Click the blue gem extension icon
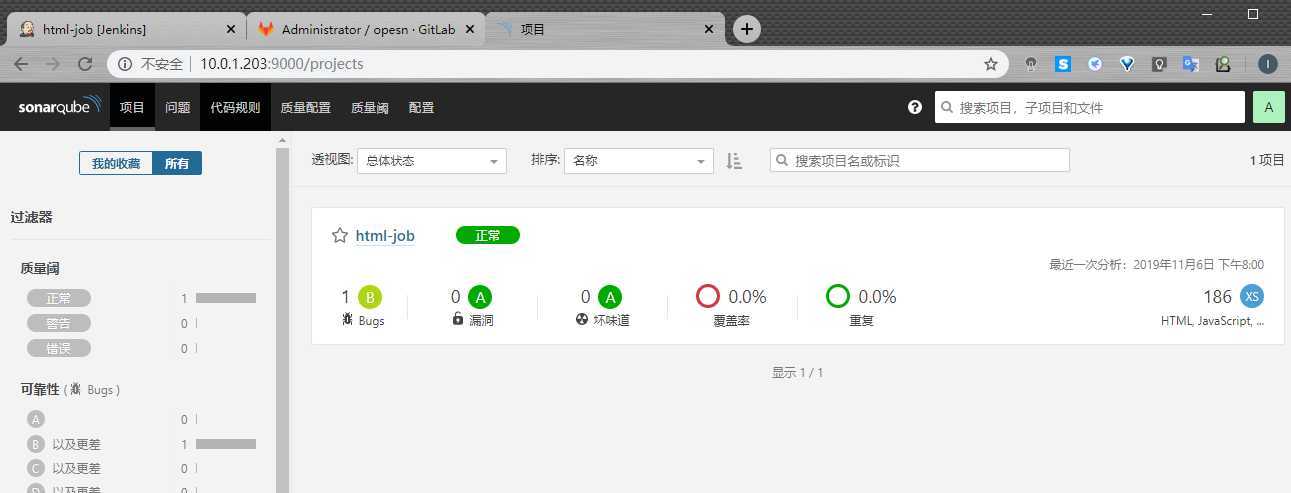This screenshot has height=493, width=1291. 1127,64
